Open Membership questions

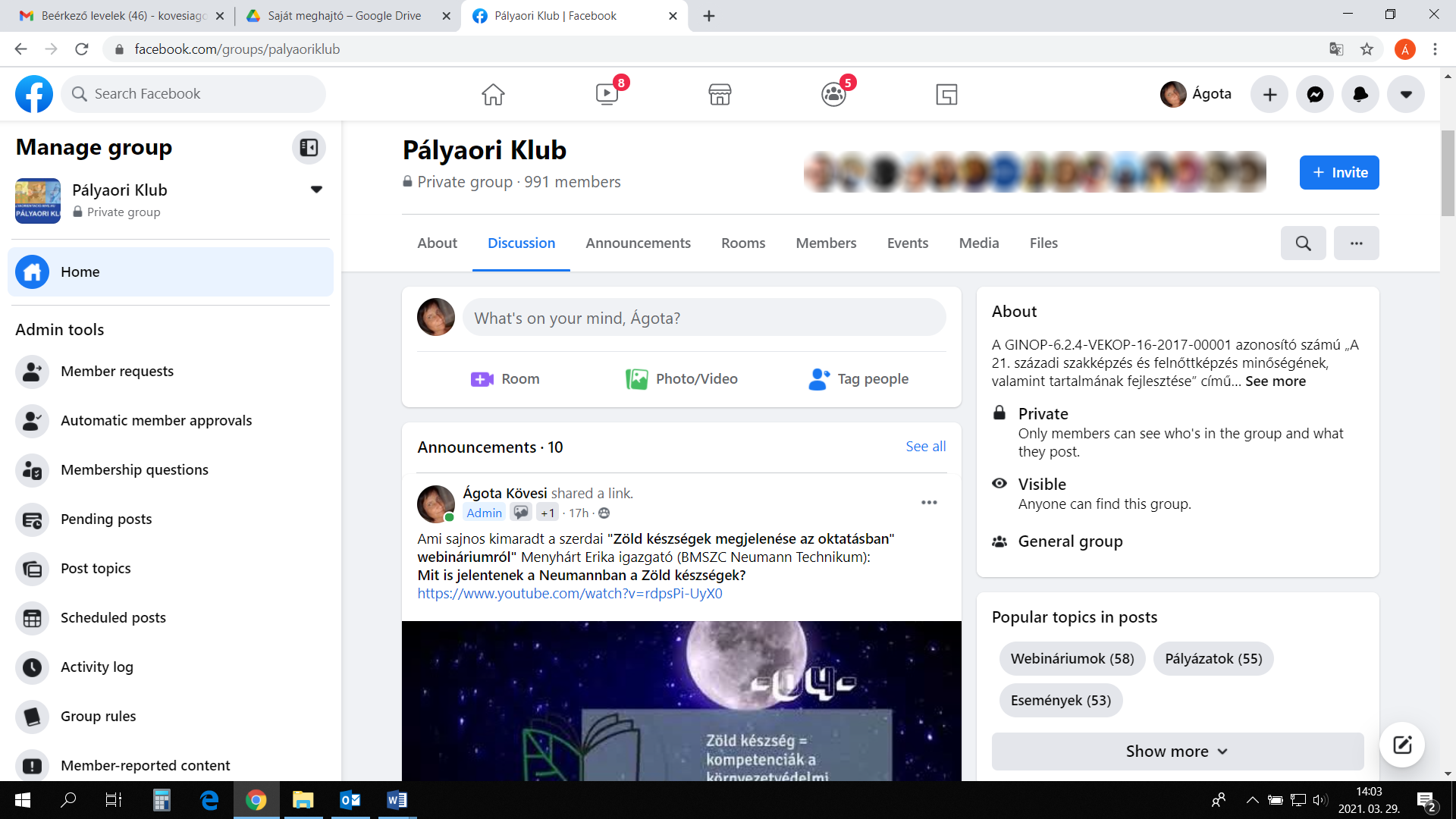point(171,470)
